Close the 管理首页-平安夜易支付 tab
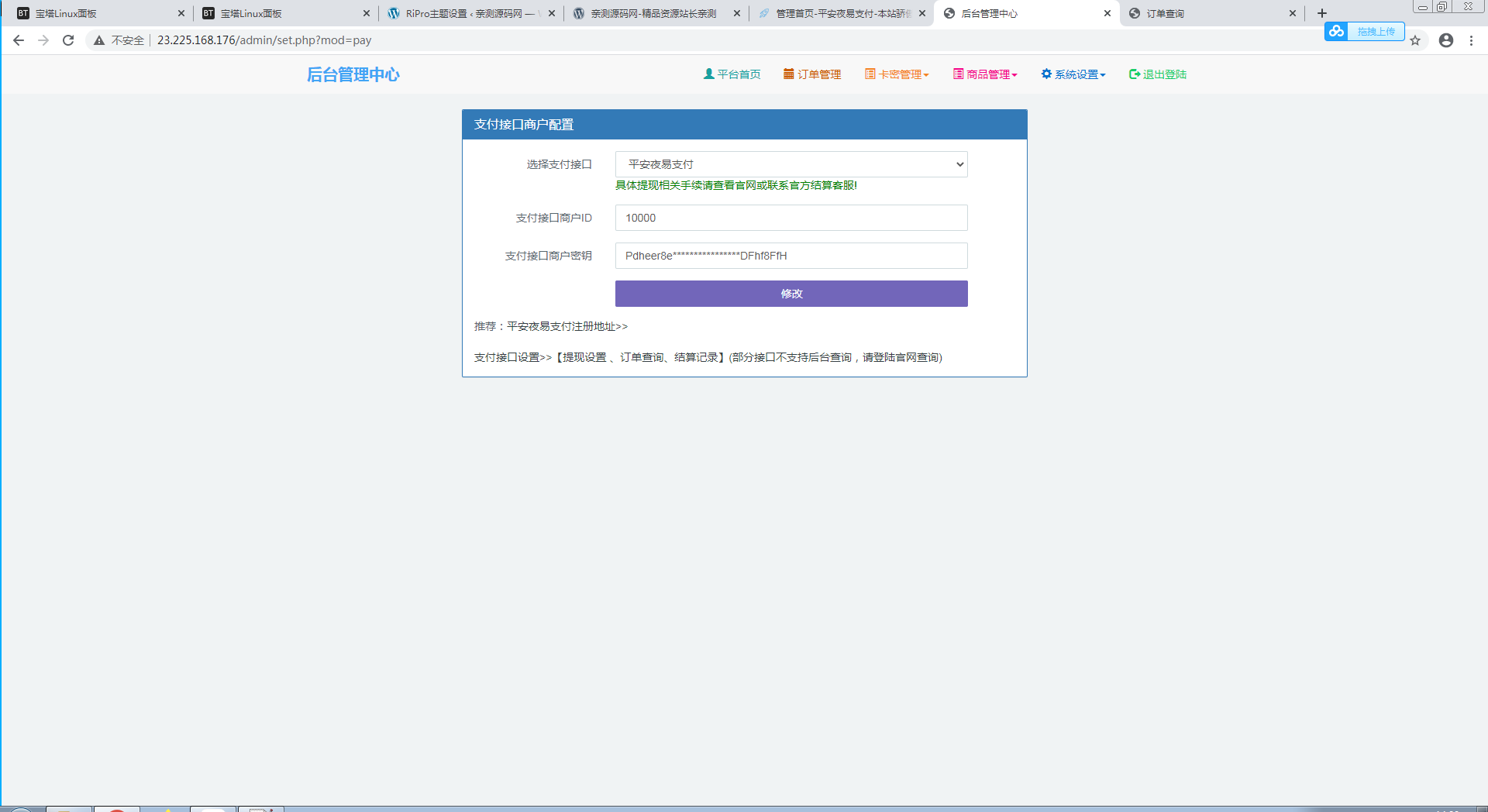 [x=922, y=13]
